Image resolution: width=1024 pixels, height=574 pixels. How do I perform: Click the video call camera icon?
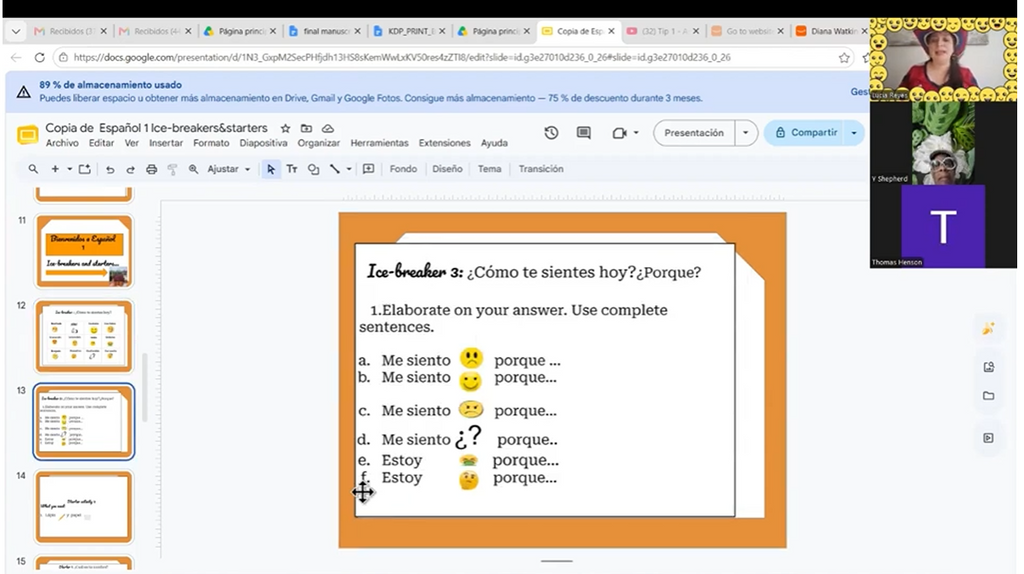pyautogui.click(x=619, y=133)
